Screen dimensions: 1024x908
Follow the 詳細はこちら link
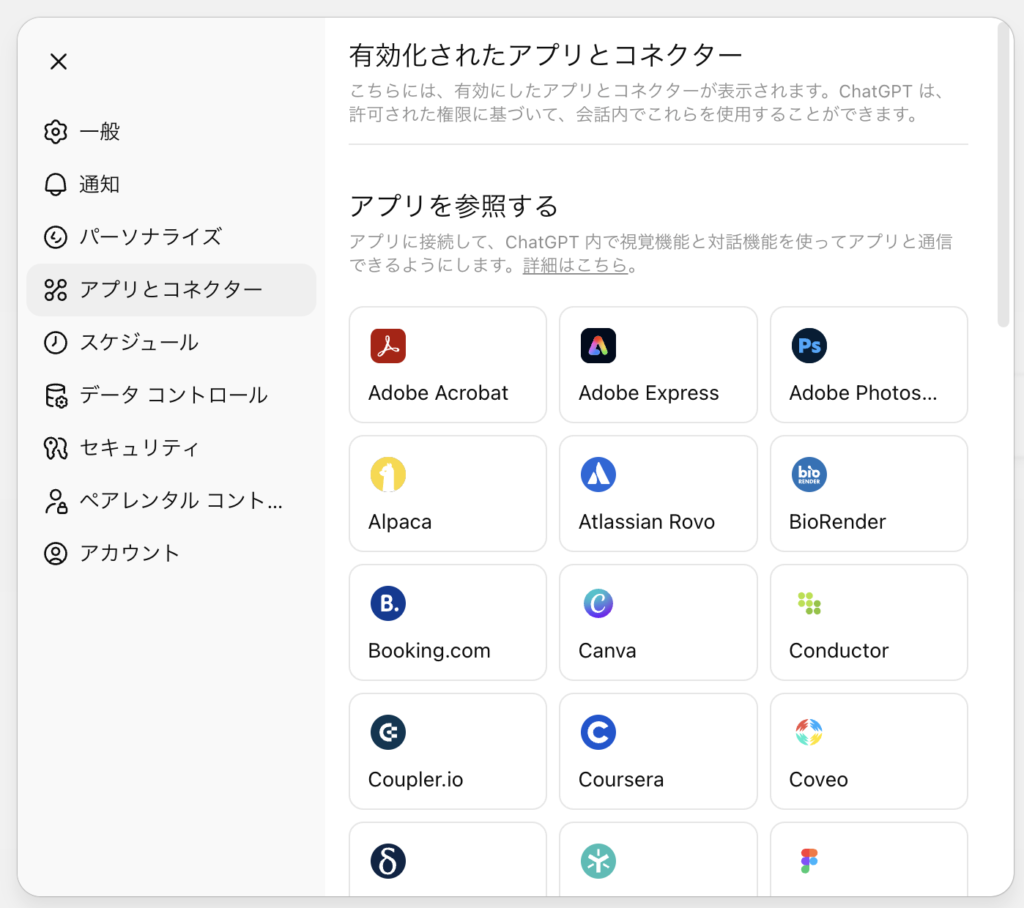tap(575, 267)
